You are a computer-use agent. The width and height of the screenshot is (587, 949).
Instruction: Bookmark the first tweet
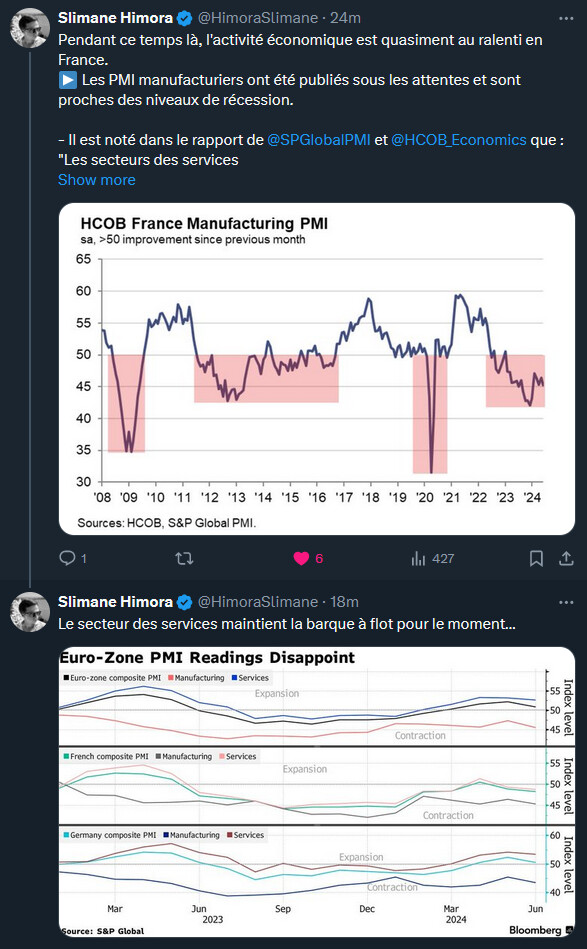536,558
